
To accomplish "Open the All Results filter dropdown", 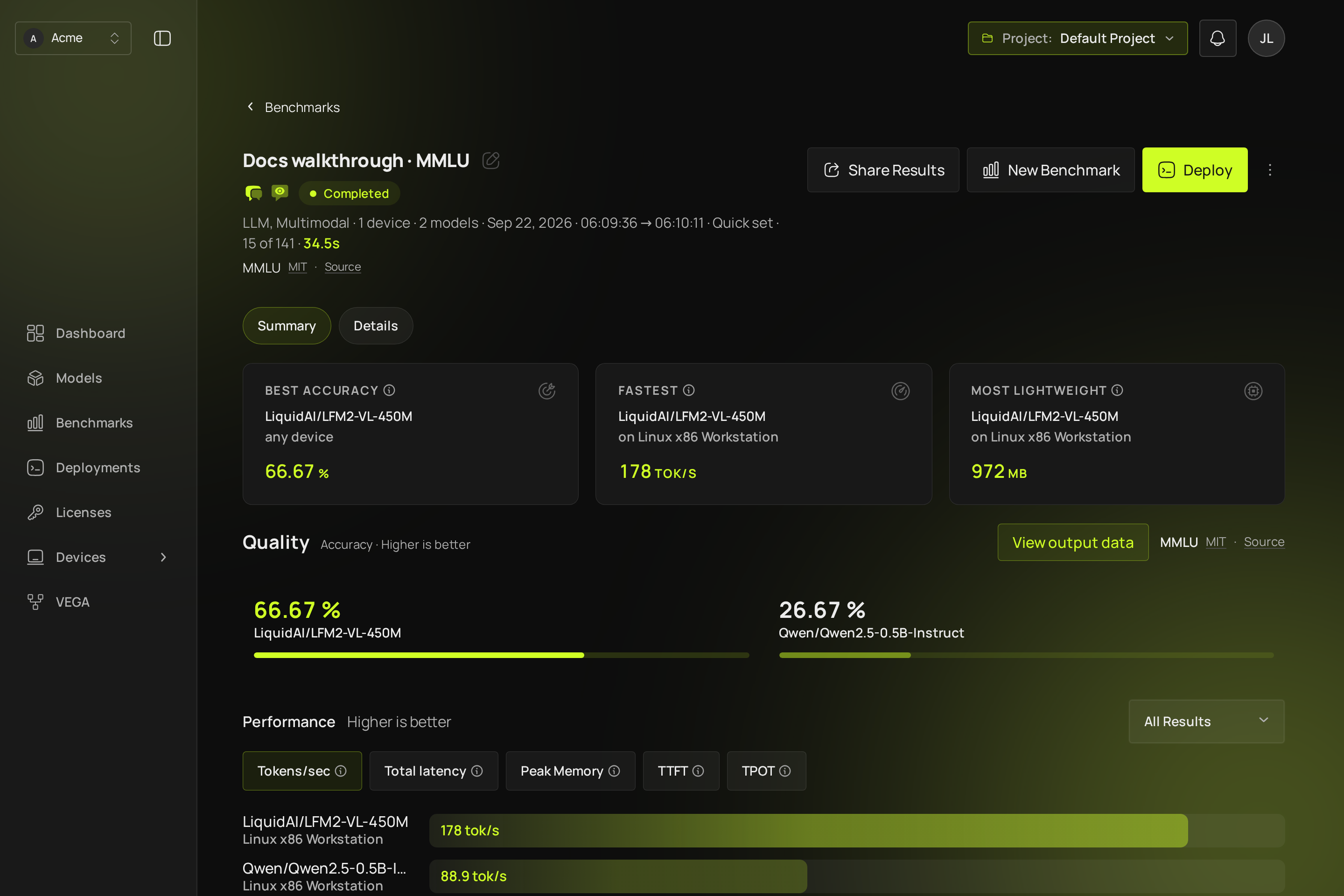I will 1206,721.
